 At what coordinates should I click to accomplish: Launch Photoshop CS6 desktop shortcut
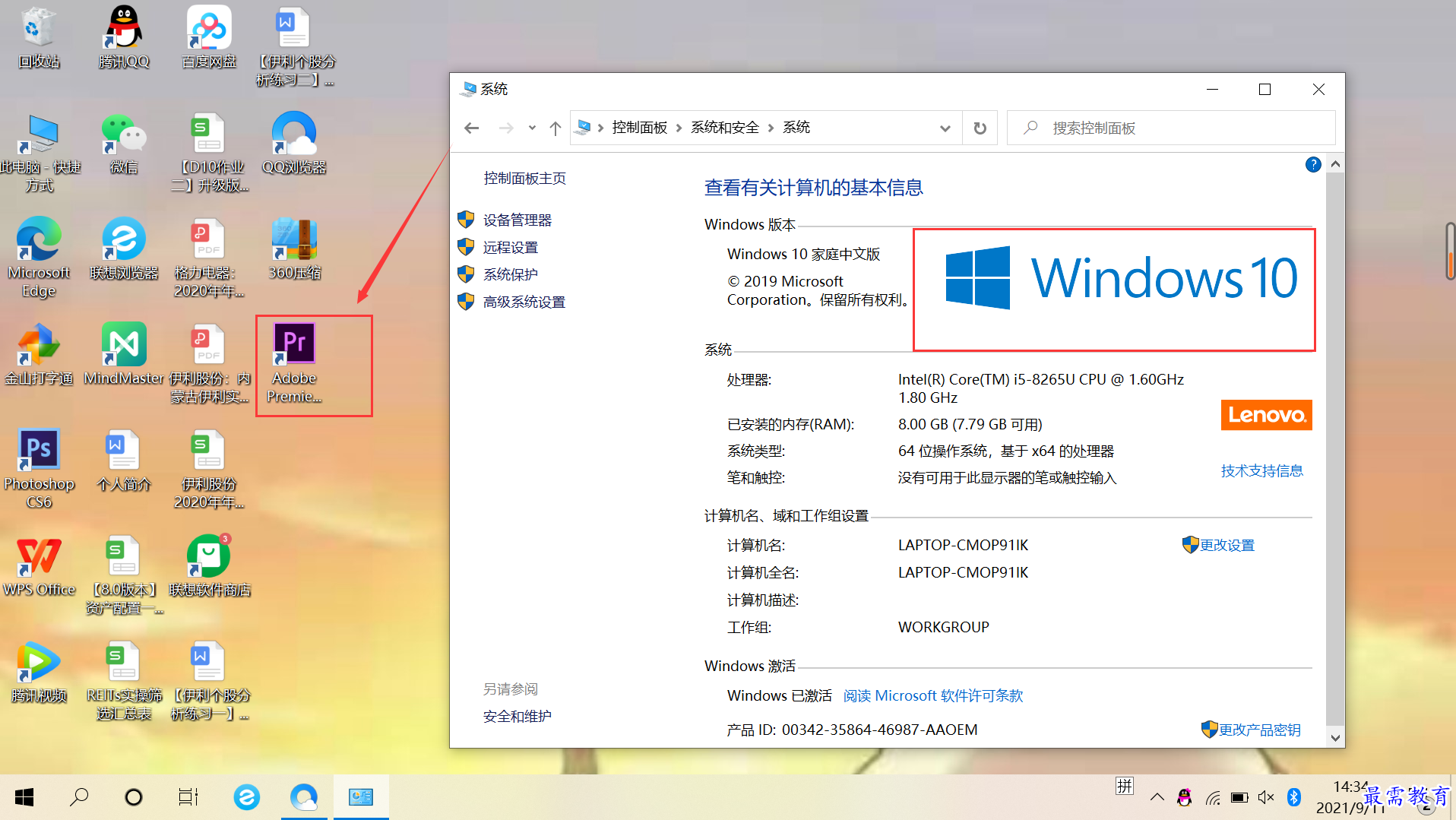tap(39, 469)
